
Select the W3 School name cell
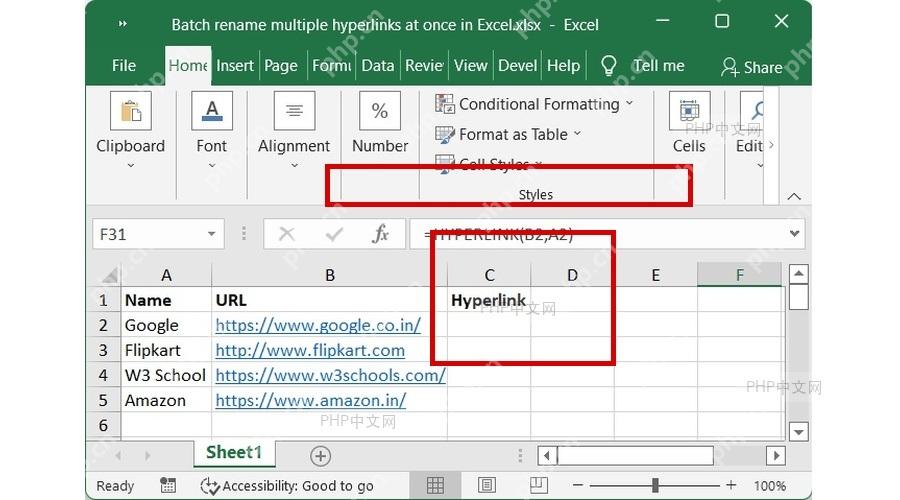[x=166, y=375]
